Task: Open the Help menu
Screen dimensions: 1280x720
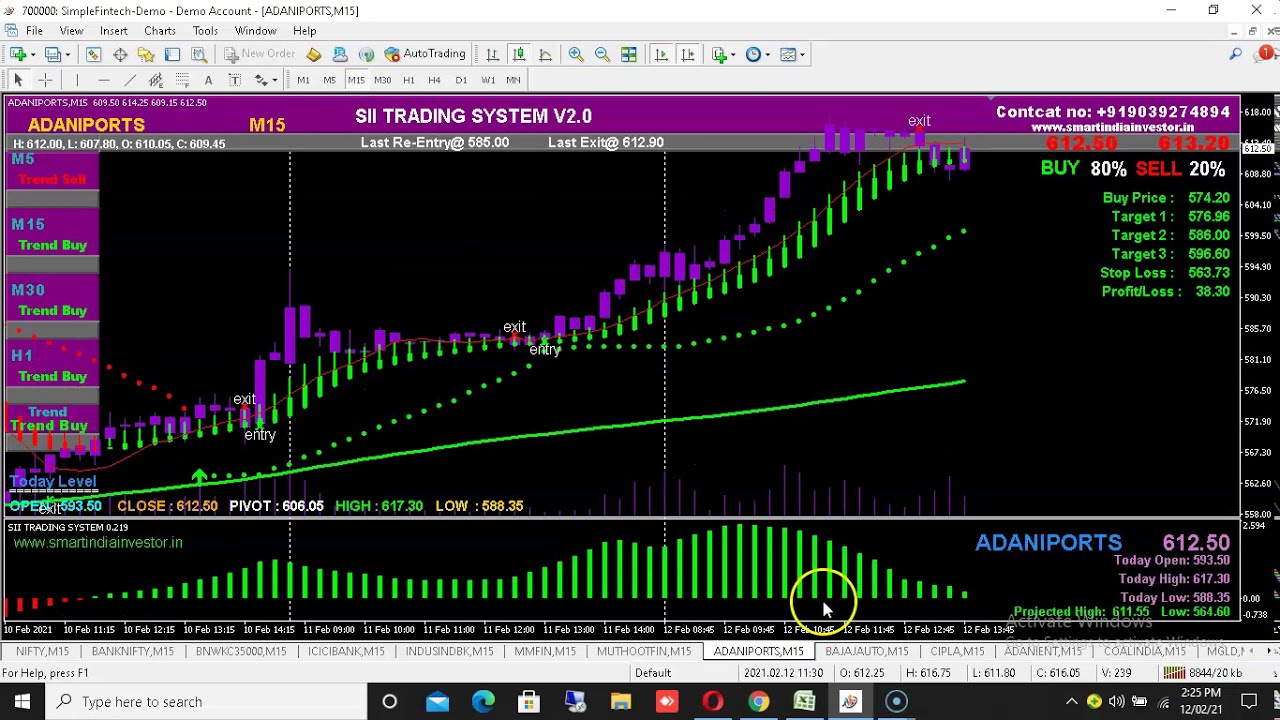Action: click(305, 31)
